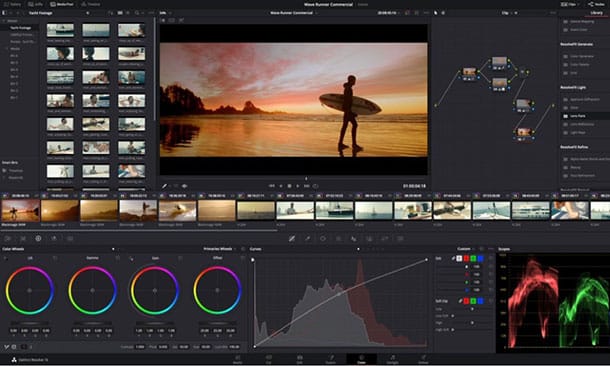This screenshot has width=610, height=366.
Task: Open the viewer zoom percentage dropdown
Action: (x=165, y=13)
